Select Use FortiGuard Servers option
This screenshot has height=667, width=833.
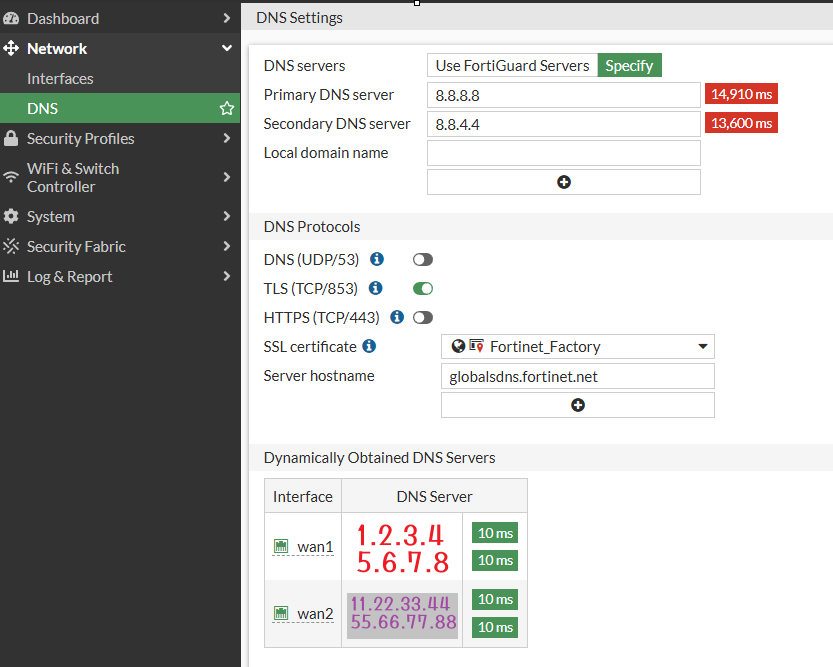(512, 65)
